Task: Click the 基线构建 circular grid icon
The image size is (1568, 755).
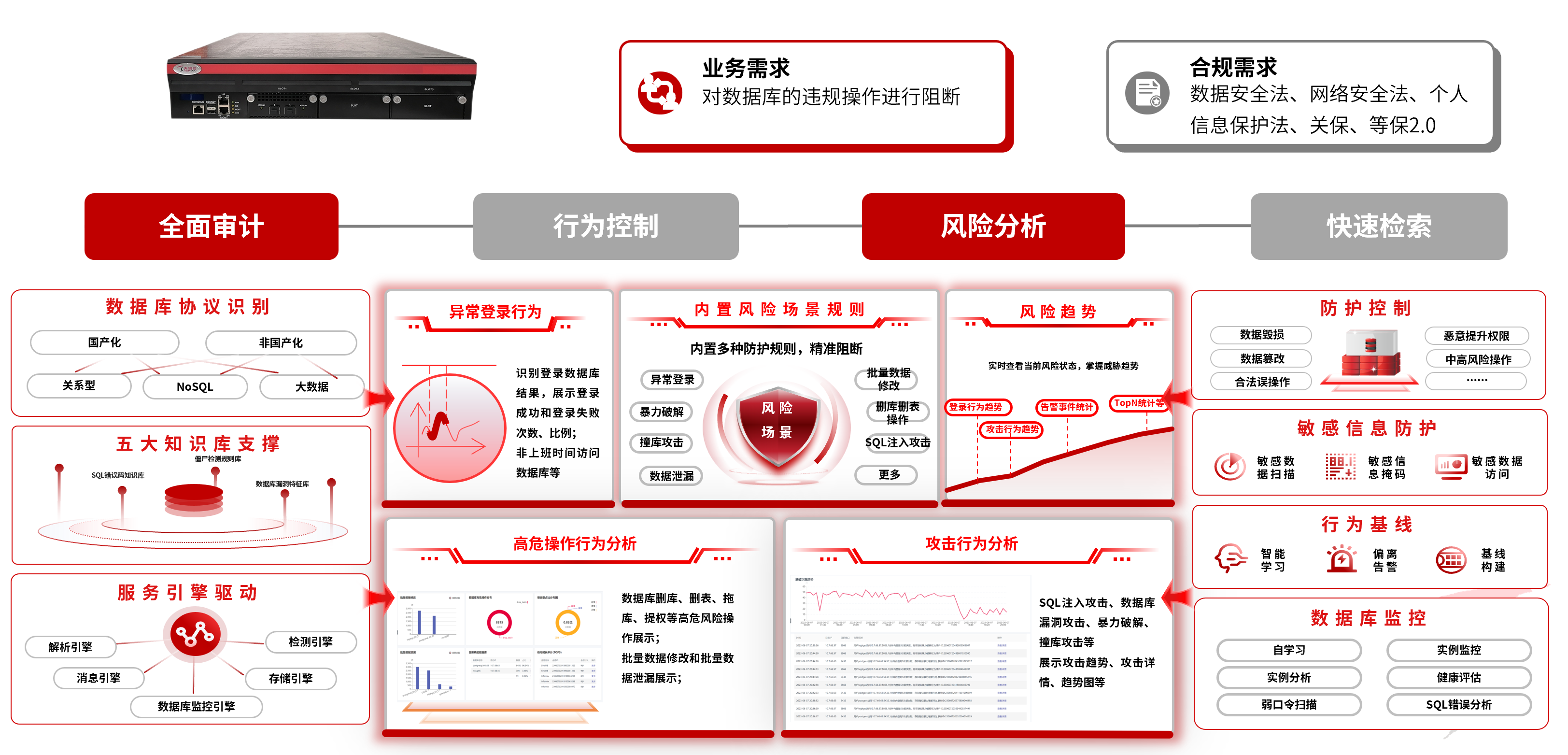Action: (x=1451, y=559)
